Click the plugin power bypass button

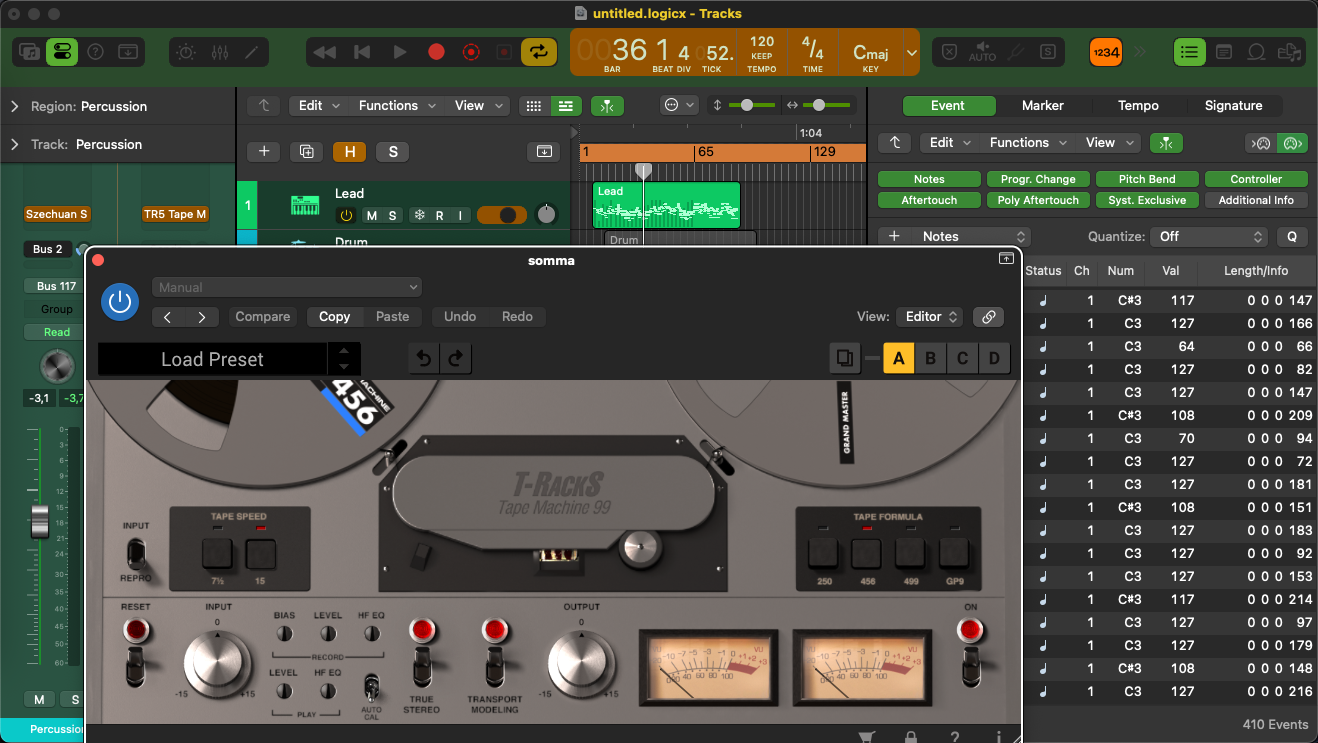pyautogui.click(x=120, y=302)
